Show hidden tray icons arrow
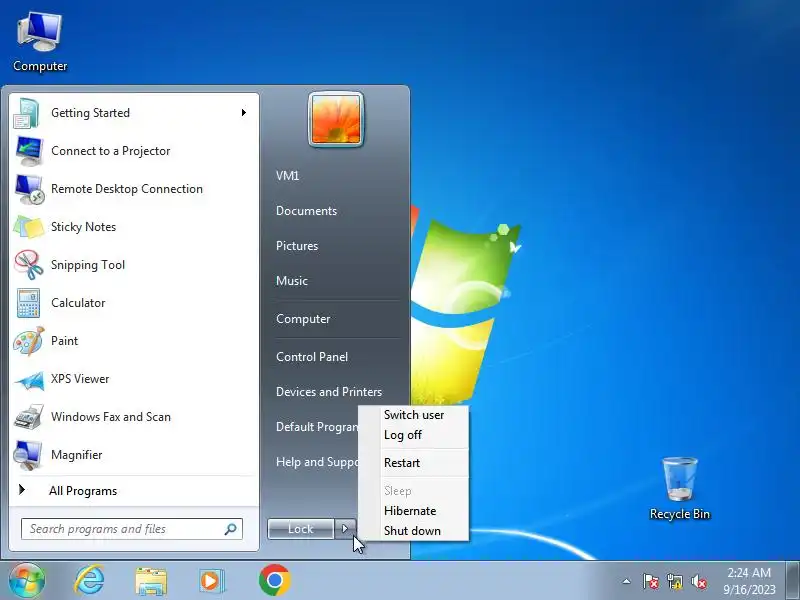This screenshot has height=600, width=800. [x=626, y=581]
